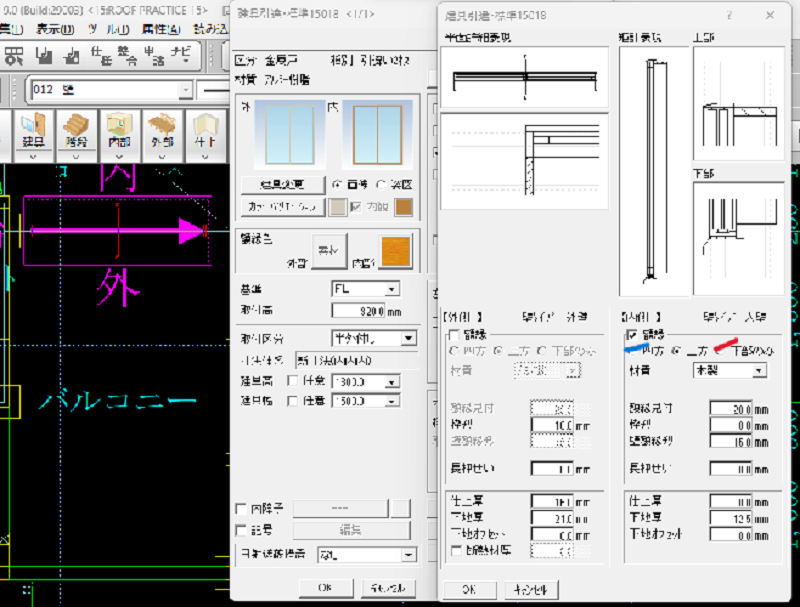Open the ナビ toolbar icon
This screenshot has height=607, width=800.
click(181, 55)
